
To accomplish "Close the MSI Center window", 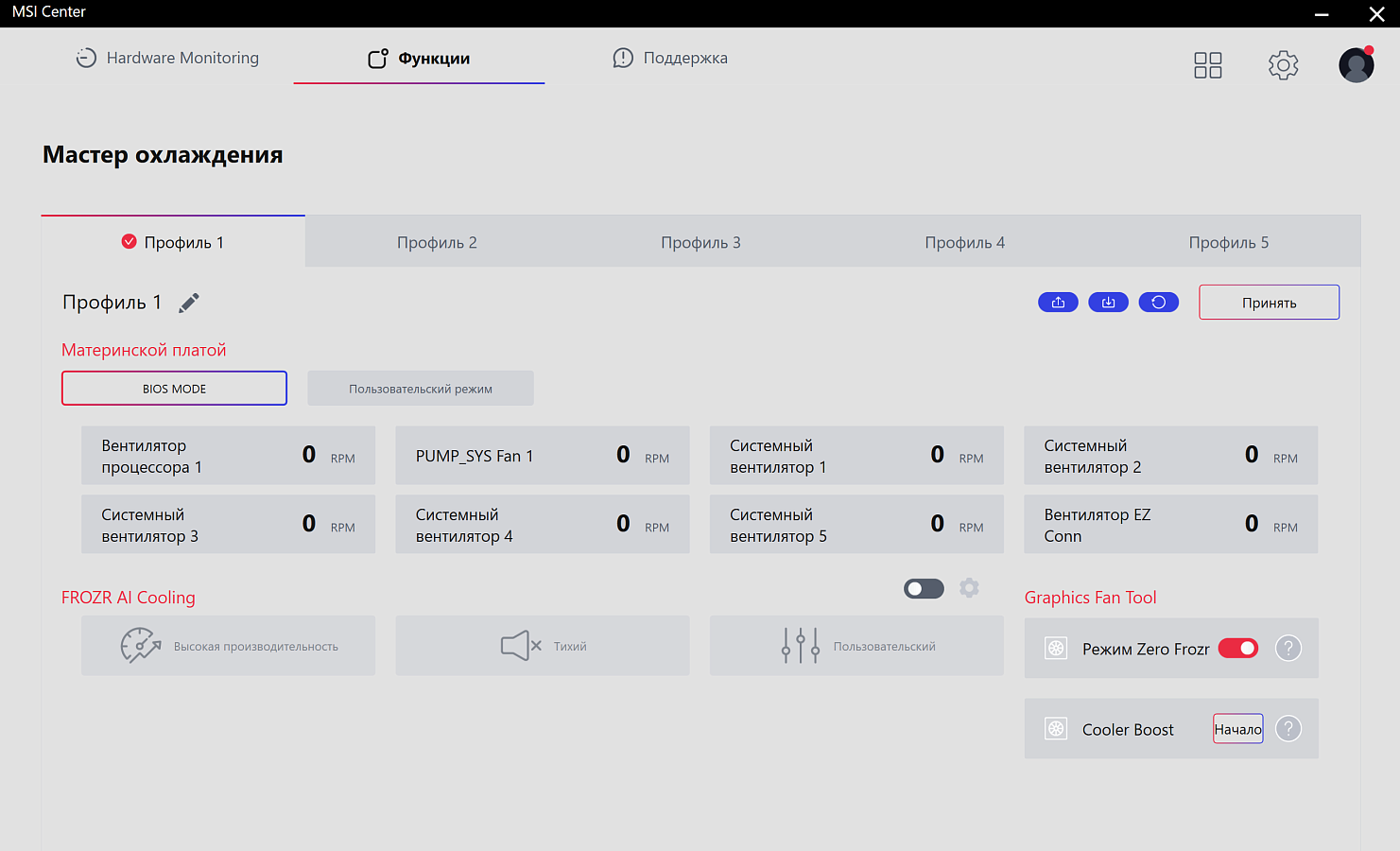I will [1376, 13].
